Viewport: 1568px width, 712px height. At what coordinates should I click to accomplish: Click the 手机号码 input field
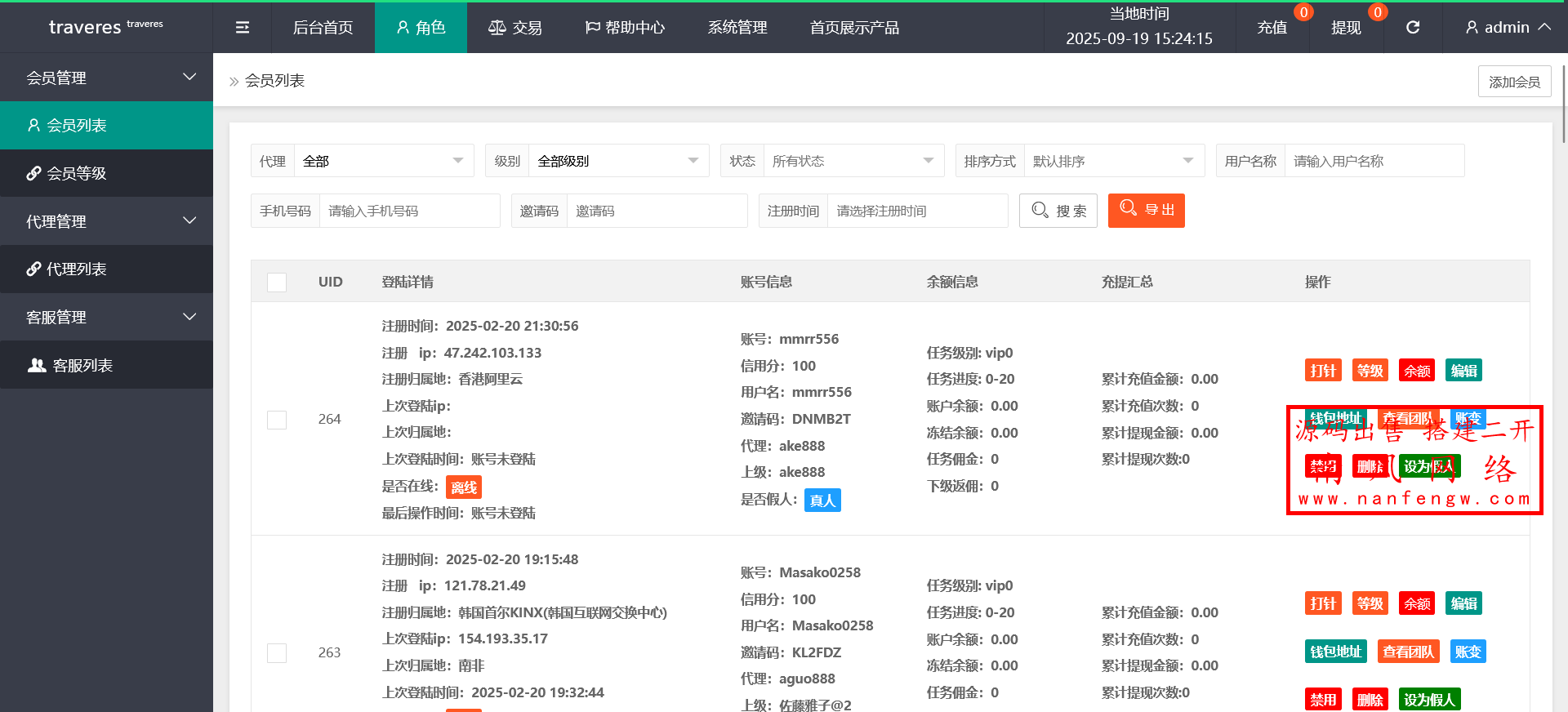(408, 211)
